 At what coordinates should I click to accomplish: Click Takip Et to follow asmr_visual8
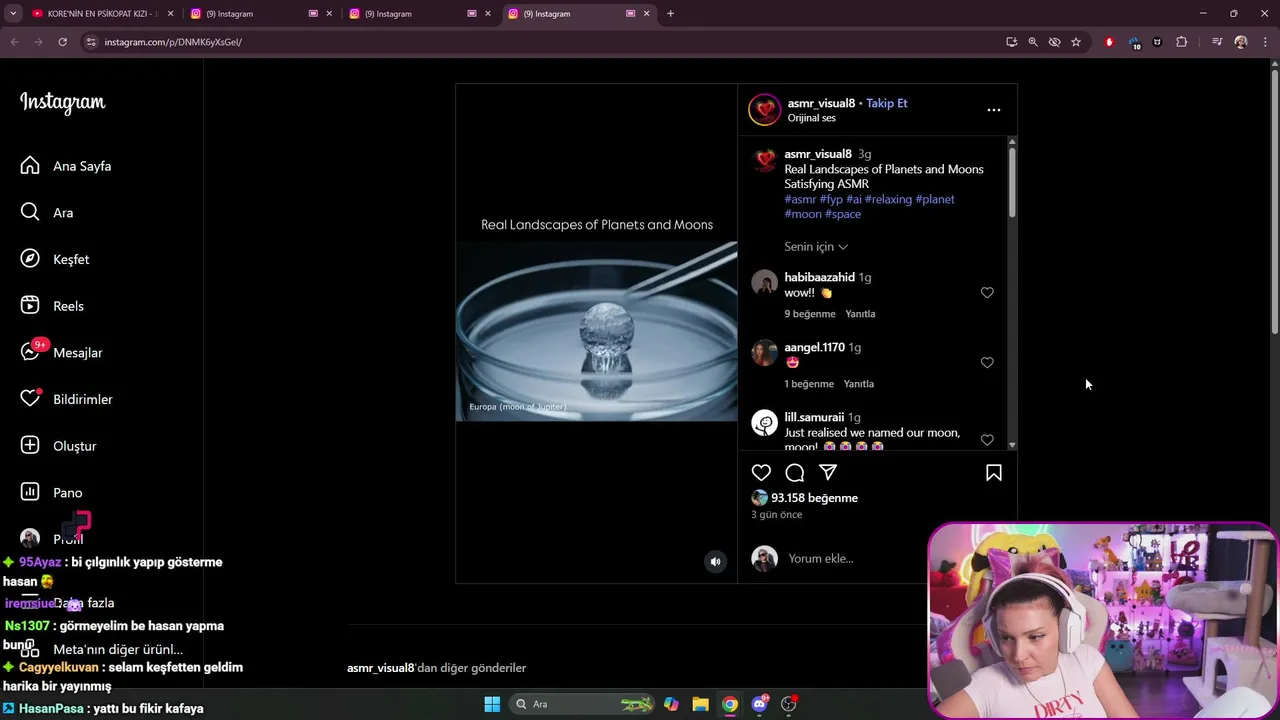click(x=886, y=103)
